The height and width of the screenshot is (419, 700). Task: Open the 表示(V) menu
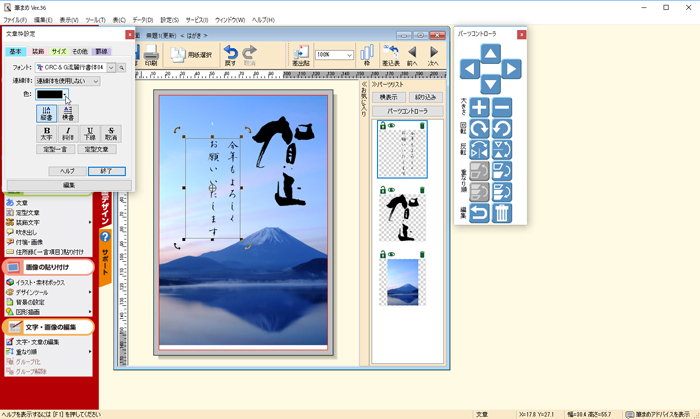69,20
